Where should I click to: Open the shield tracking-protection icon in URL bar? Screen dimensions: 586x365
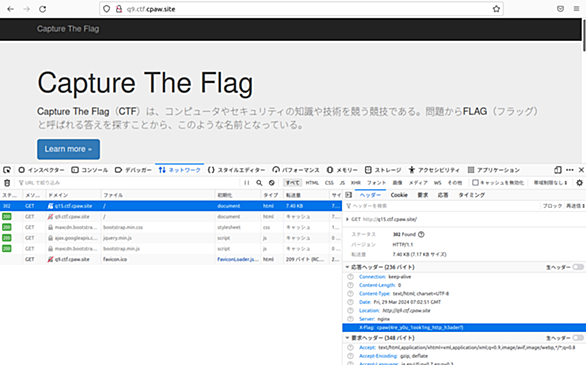(107, 9)
